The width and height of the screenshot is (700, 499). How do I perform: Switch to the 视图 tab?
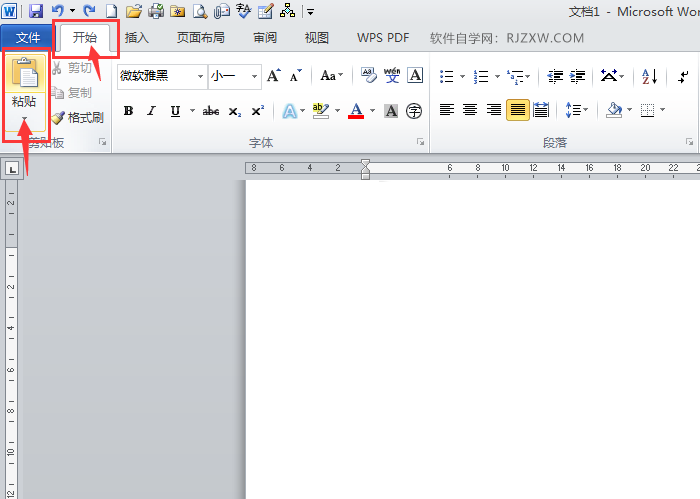[x=317, y=38]
